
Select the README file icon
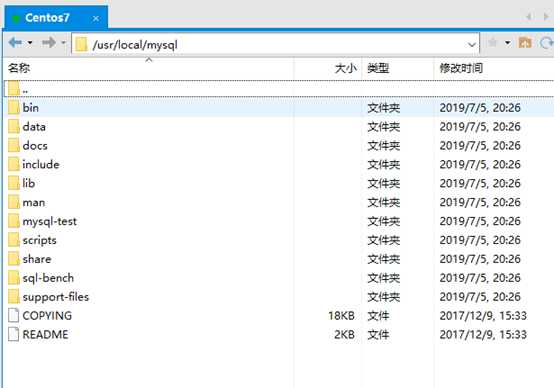[13, 334]
